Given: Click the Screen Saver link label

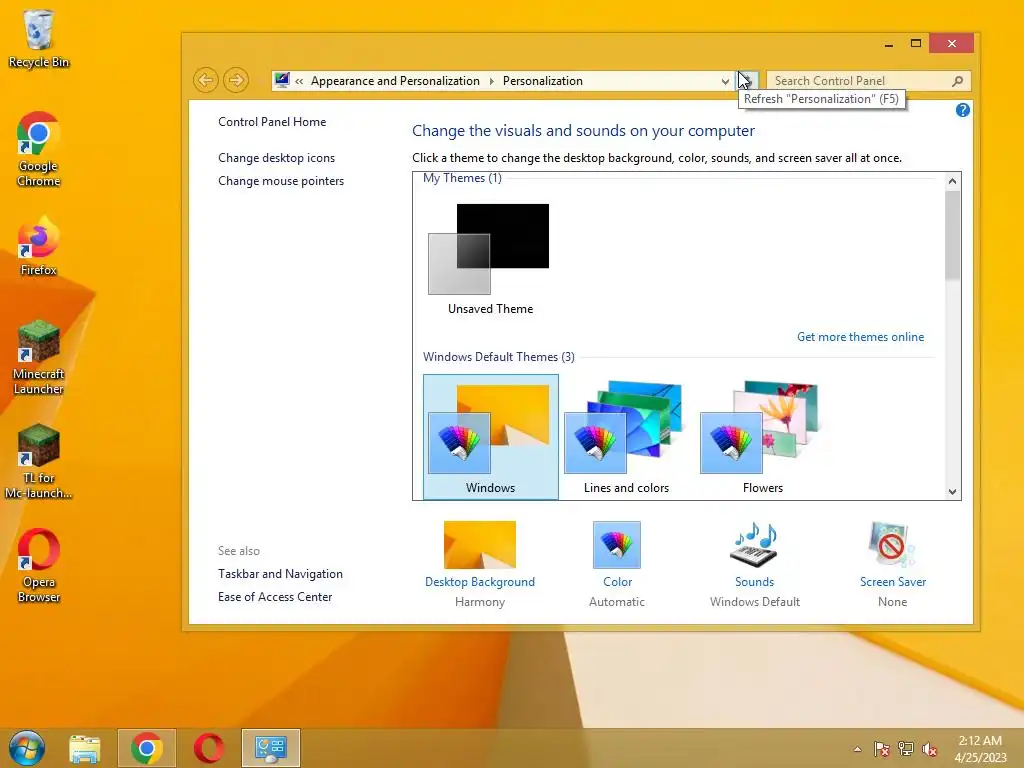Looking at the screenshot, I should tap(892, 581).
